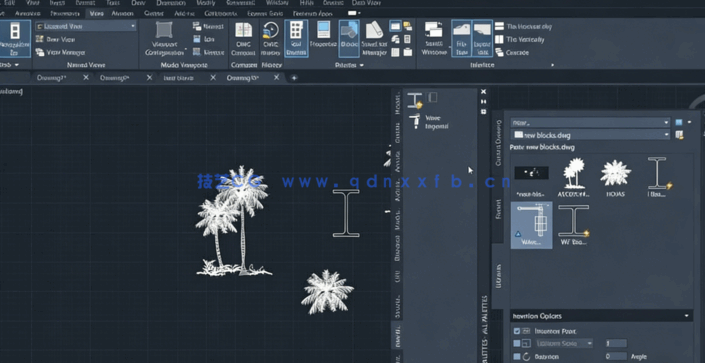The width and height of the screenshot is (705, 363).
Task: Select the HOJAS block thumbnail
Action: pos(616,177)
